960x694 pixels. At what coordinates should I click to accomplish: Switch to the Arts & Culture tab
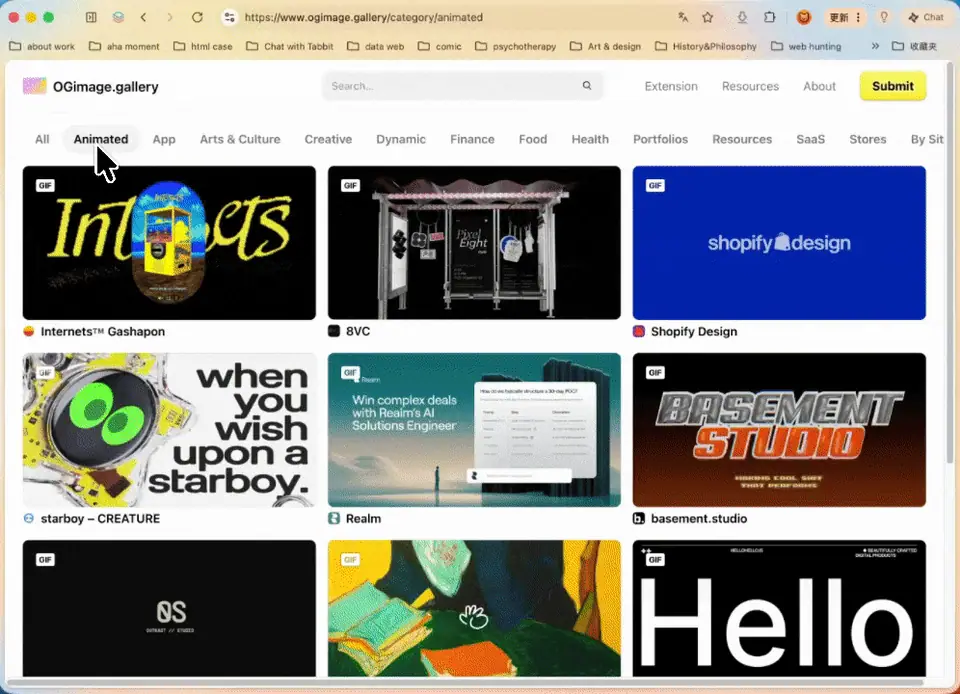point(240,139)
